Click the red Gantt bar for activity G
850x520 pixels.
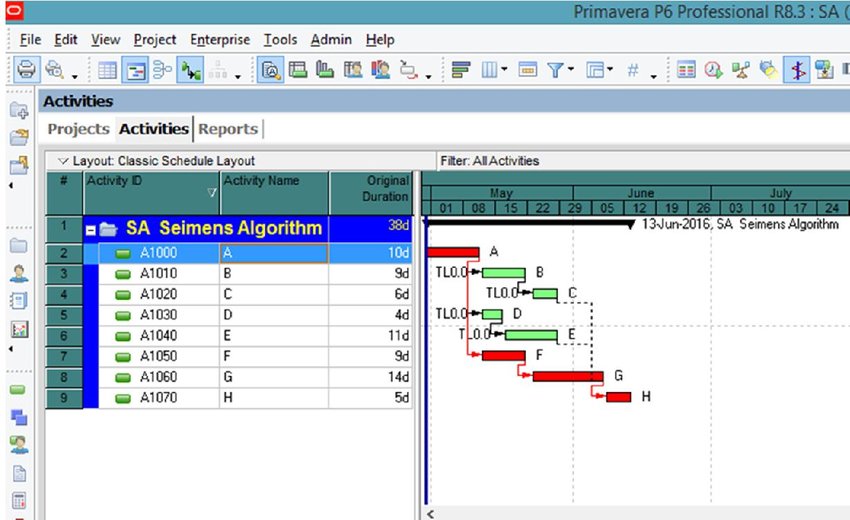(568, 376)
